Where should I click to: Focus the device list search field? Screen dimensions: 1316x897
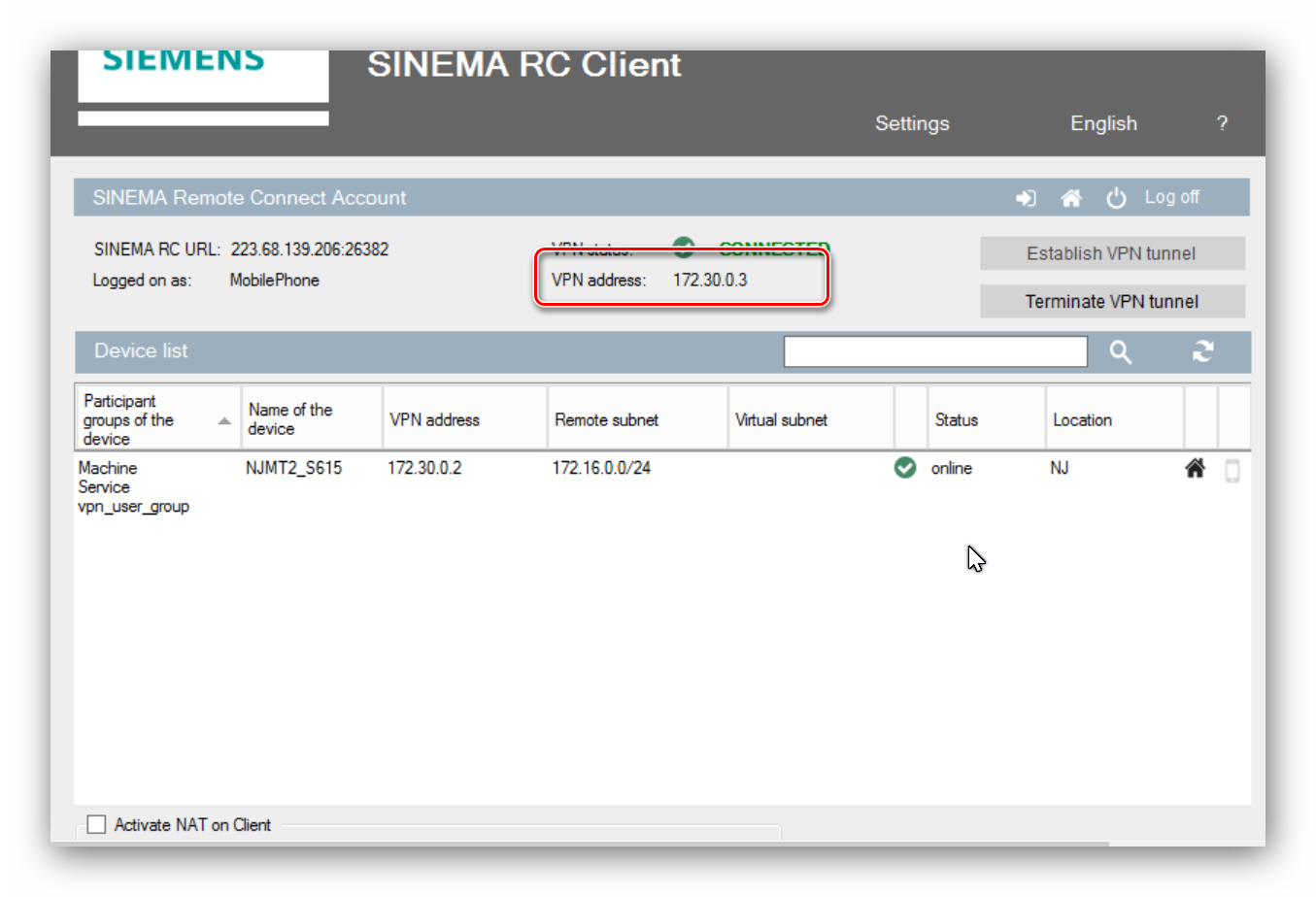[x=935, y=351]
